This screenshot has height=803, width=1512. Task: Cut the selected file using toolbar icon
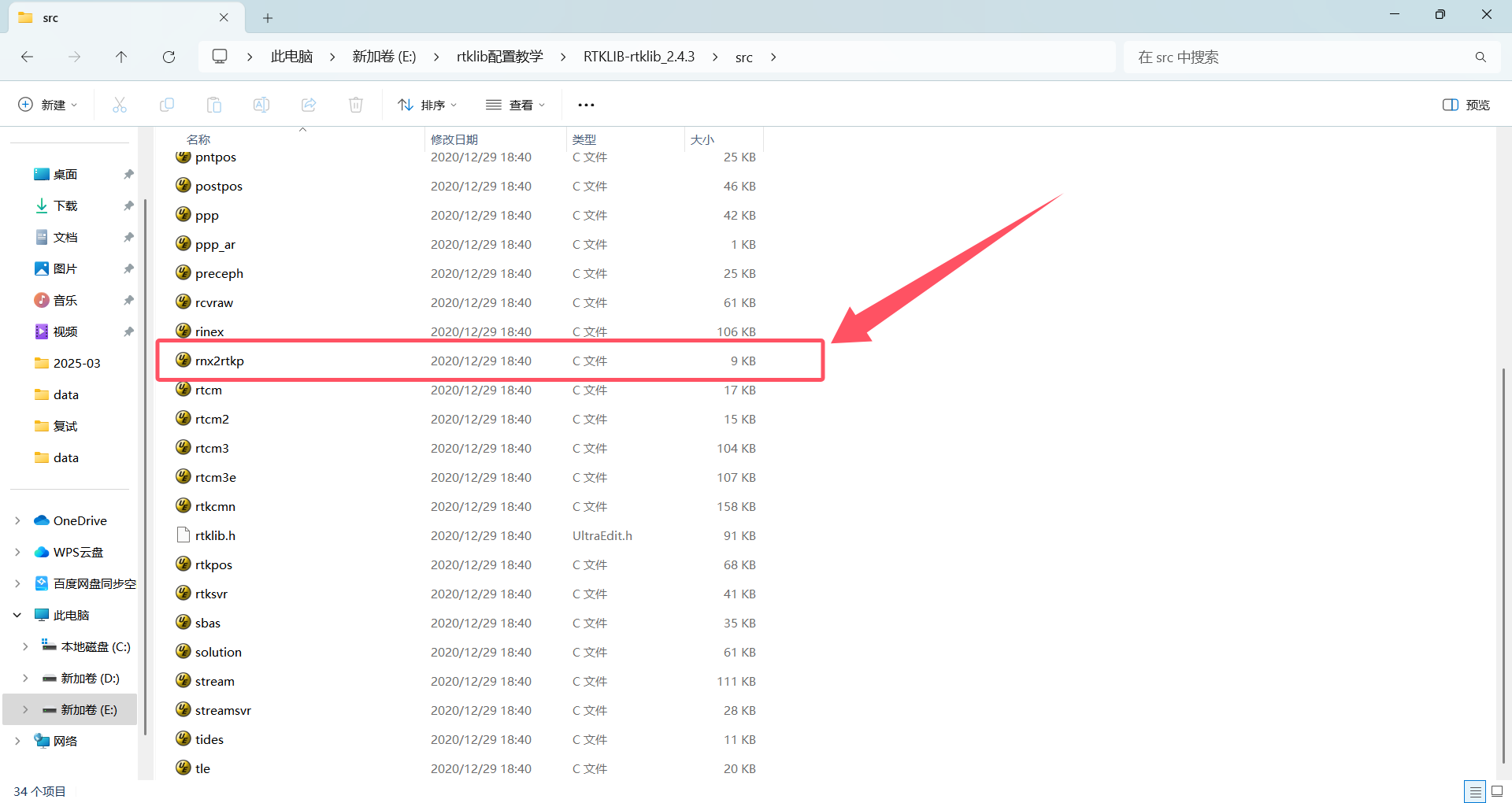point(119,104)
